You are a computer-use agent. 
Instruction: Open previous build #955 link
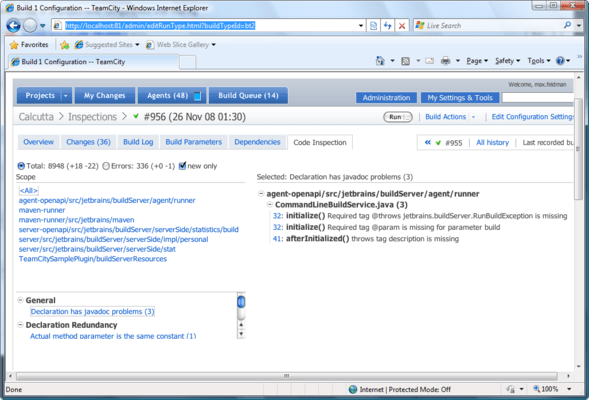tap(453, 143)
